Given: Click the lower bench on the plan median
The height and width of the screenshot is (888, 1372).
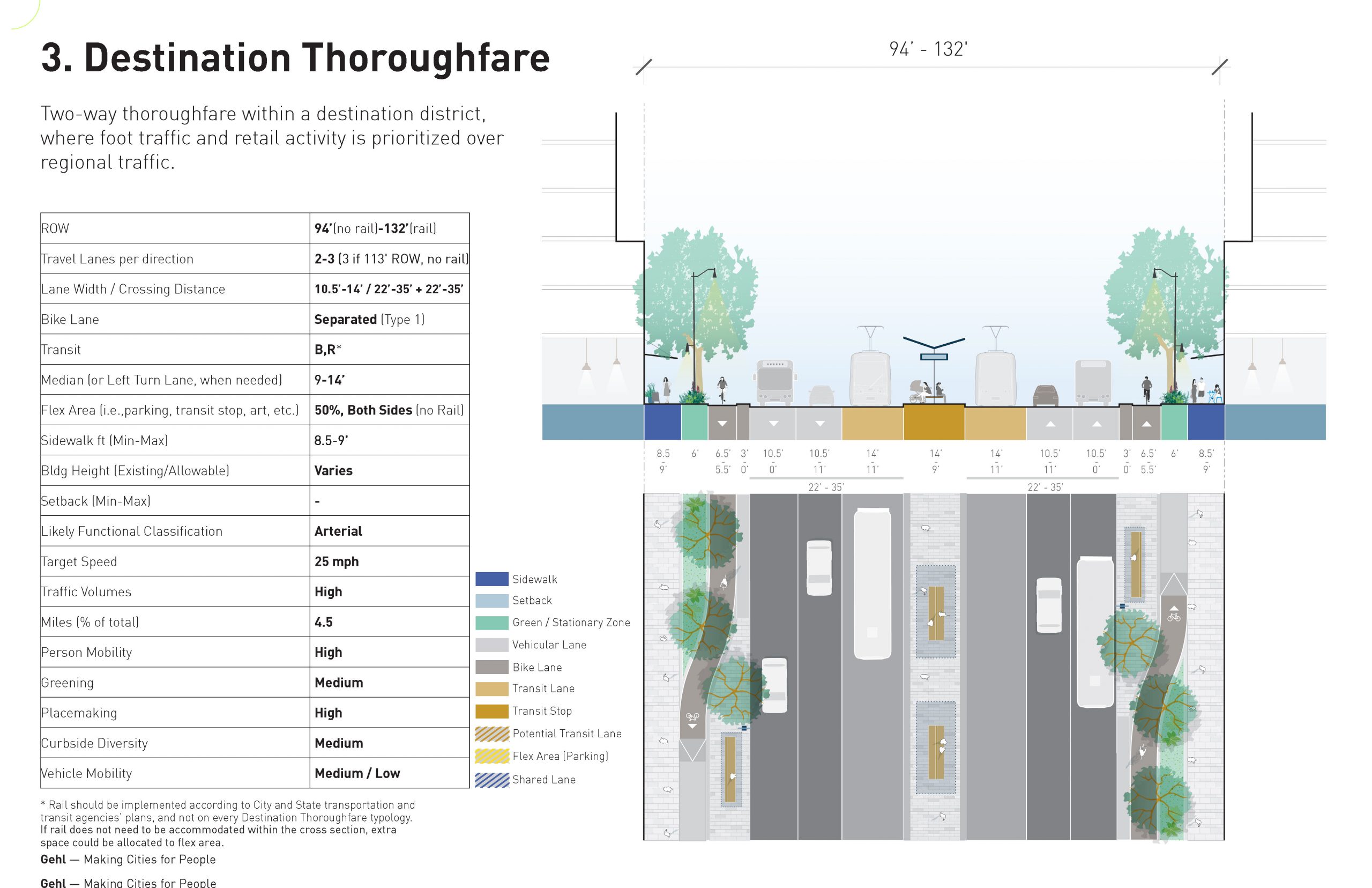Looking at the screenshot, I should click(936, 752).
